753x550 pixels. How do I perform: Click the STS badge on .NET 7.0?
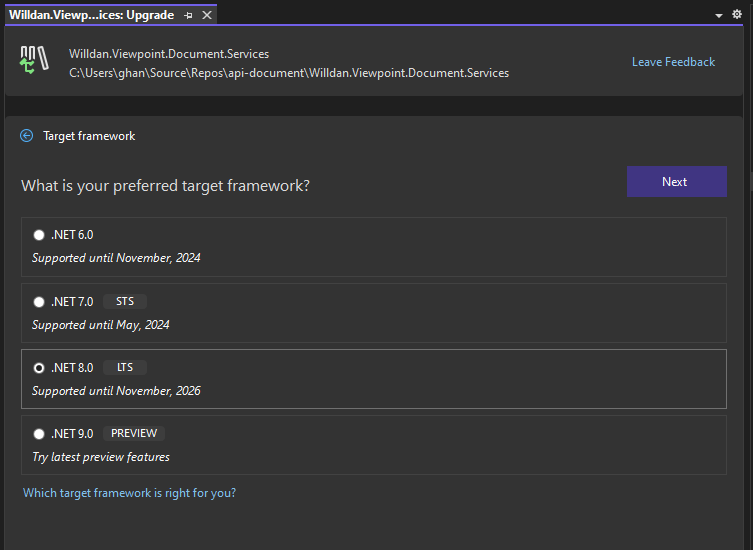[125, 301]
